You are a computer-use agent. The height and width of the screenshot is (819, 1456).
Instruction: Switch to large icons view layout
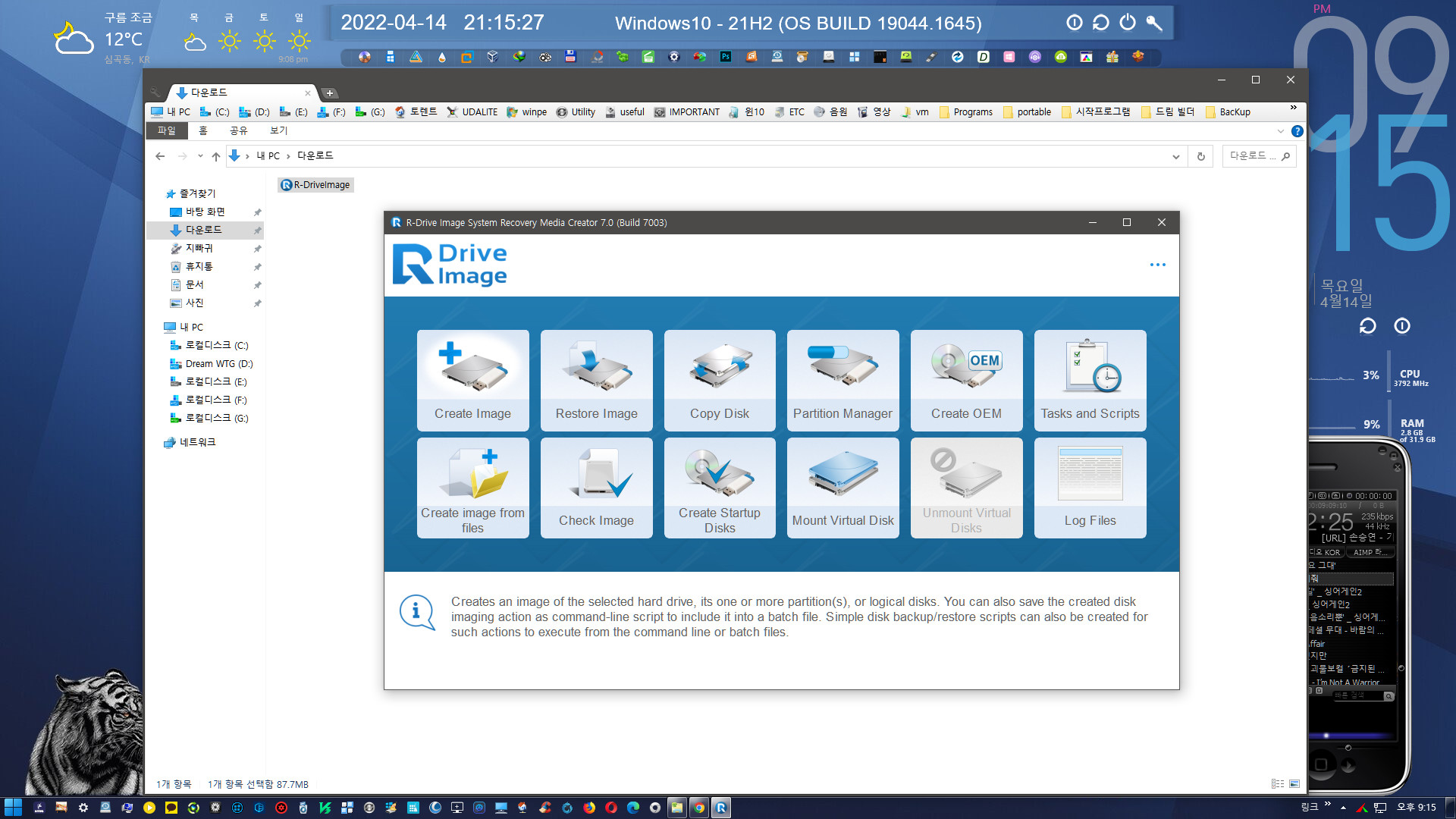[x=1294, y=784]
